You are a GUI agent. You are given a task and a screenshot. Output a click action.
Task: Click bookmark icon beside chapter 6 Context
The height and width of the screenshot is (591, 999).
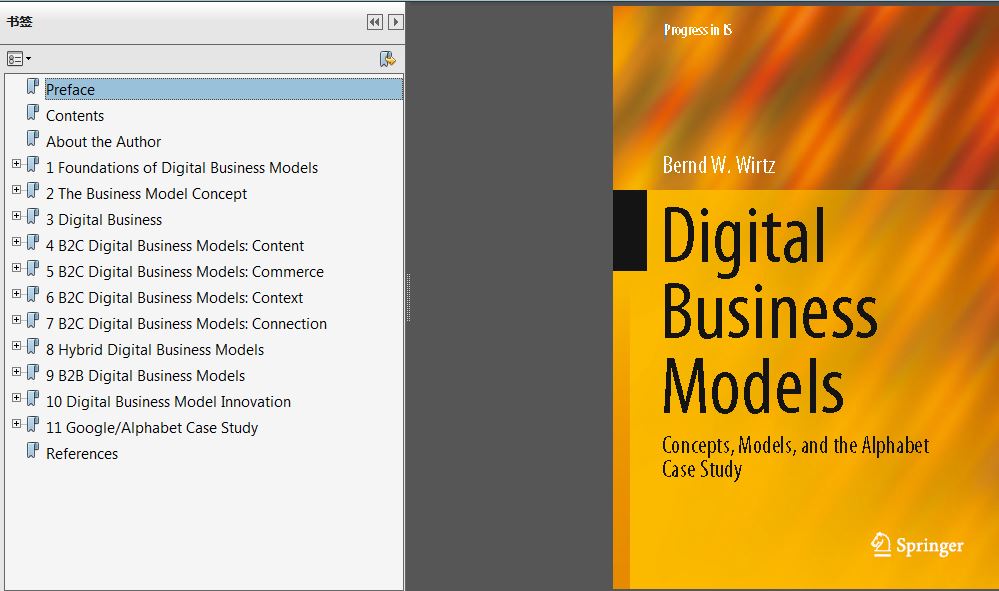pyautogui.click(x=32, y=295)
